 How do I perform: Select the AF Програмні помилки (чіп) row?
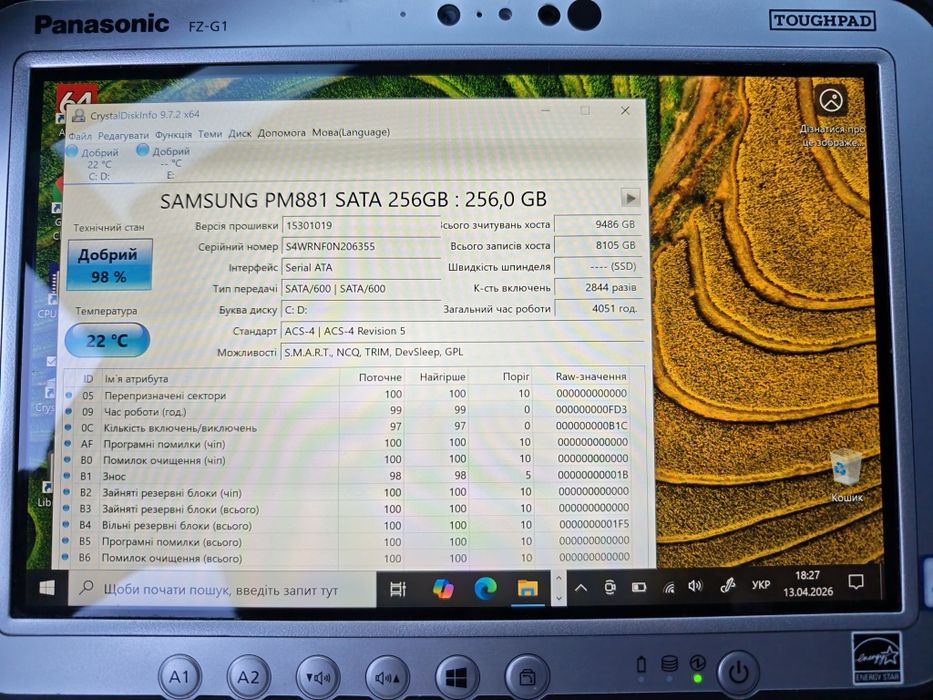point(348,443)
